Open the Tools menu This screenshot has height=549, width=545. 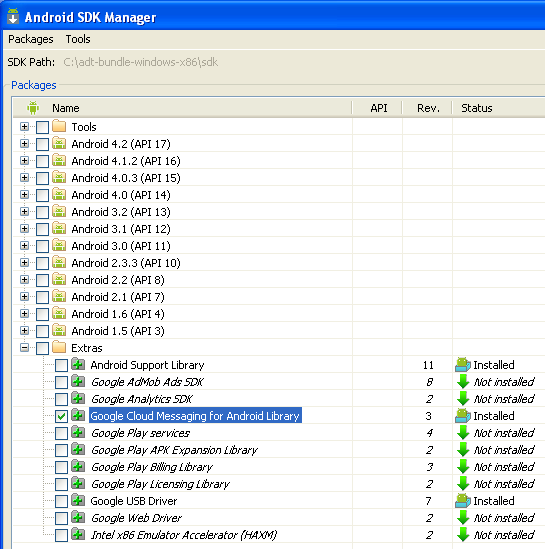(78, 39)
